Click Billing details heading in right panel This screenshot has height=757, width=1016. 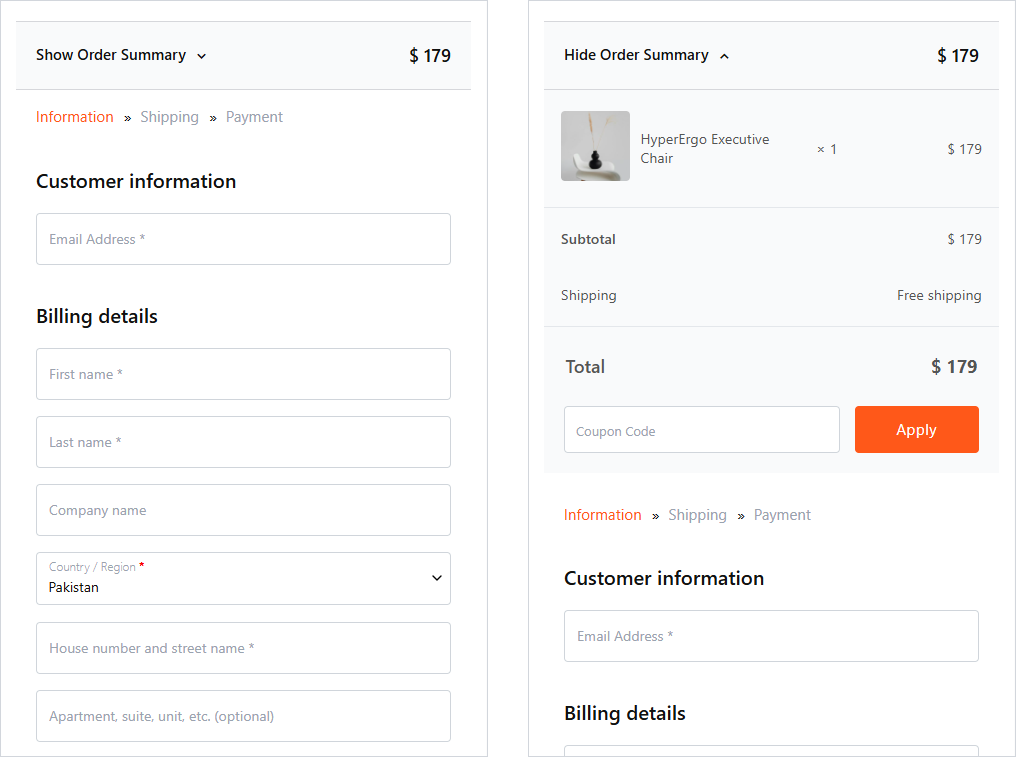pyautogui.click(x=625, y=713)
